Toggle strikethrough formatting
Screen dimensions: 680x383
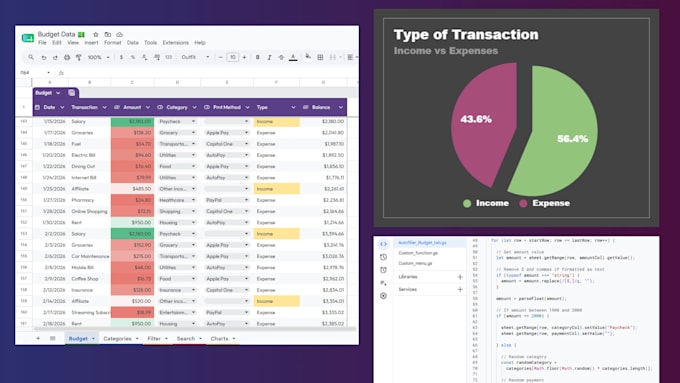tap(281, 57)
